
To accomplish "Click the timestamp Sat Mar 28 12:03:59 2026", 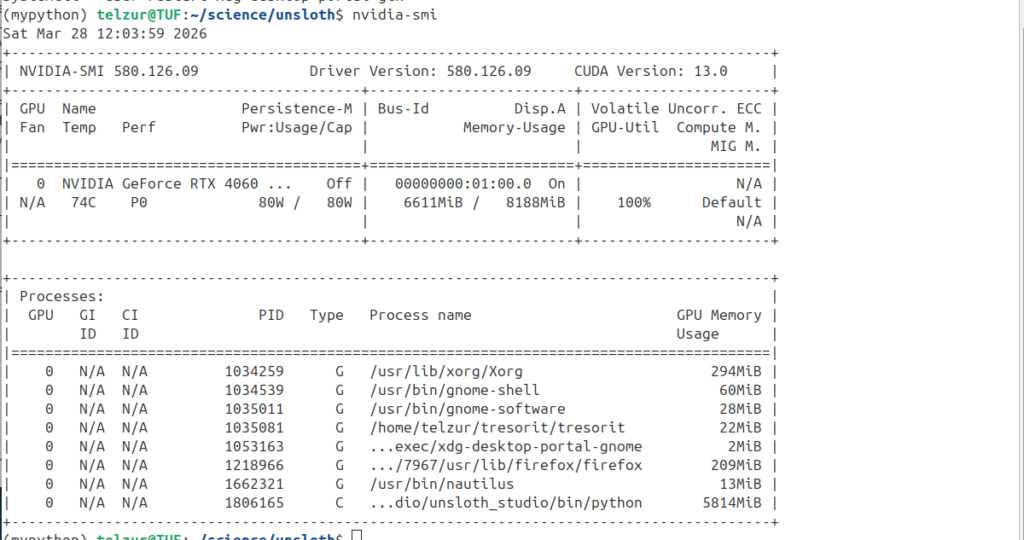I will 104,33.
